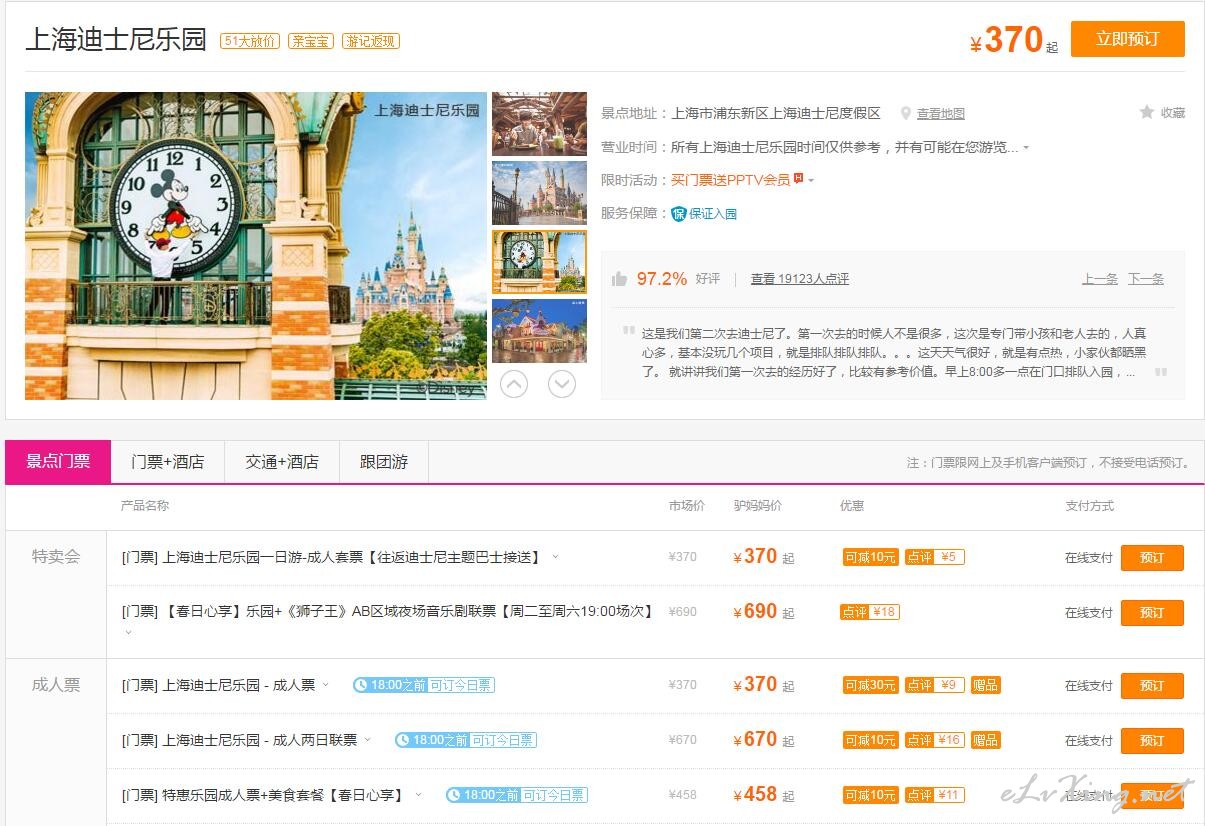The image size is (1205, 826).
Task: Book the 狮子王 musical combo ticket
Action: pyautogui.click(x=1152, y=613)
